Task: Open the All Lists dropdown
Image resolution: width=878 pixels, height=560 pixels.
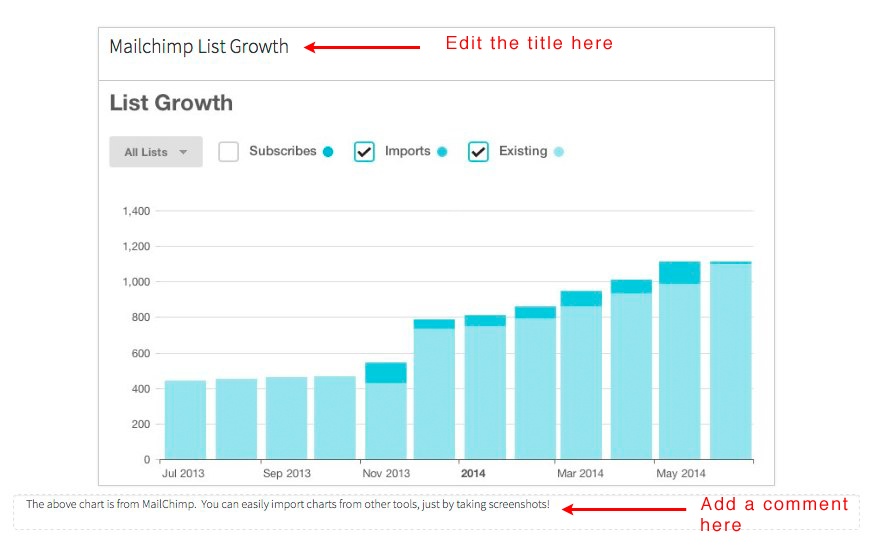Action: pos(156,152)
